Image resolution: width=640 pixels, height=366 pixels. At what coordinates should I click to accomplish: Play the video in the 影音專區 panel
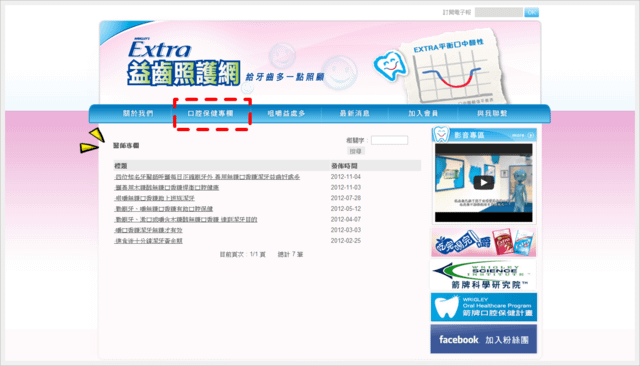(484, 182)
